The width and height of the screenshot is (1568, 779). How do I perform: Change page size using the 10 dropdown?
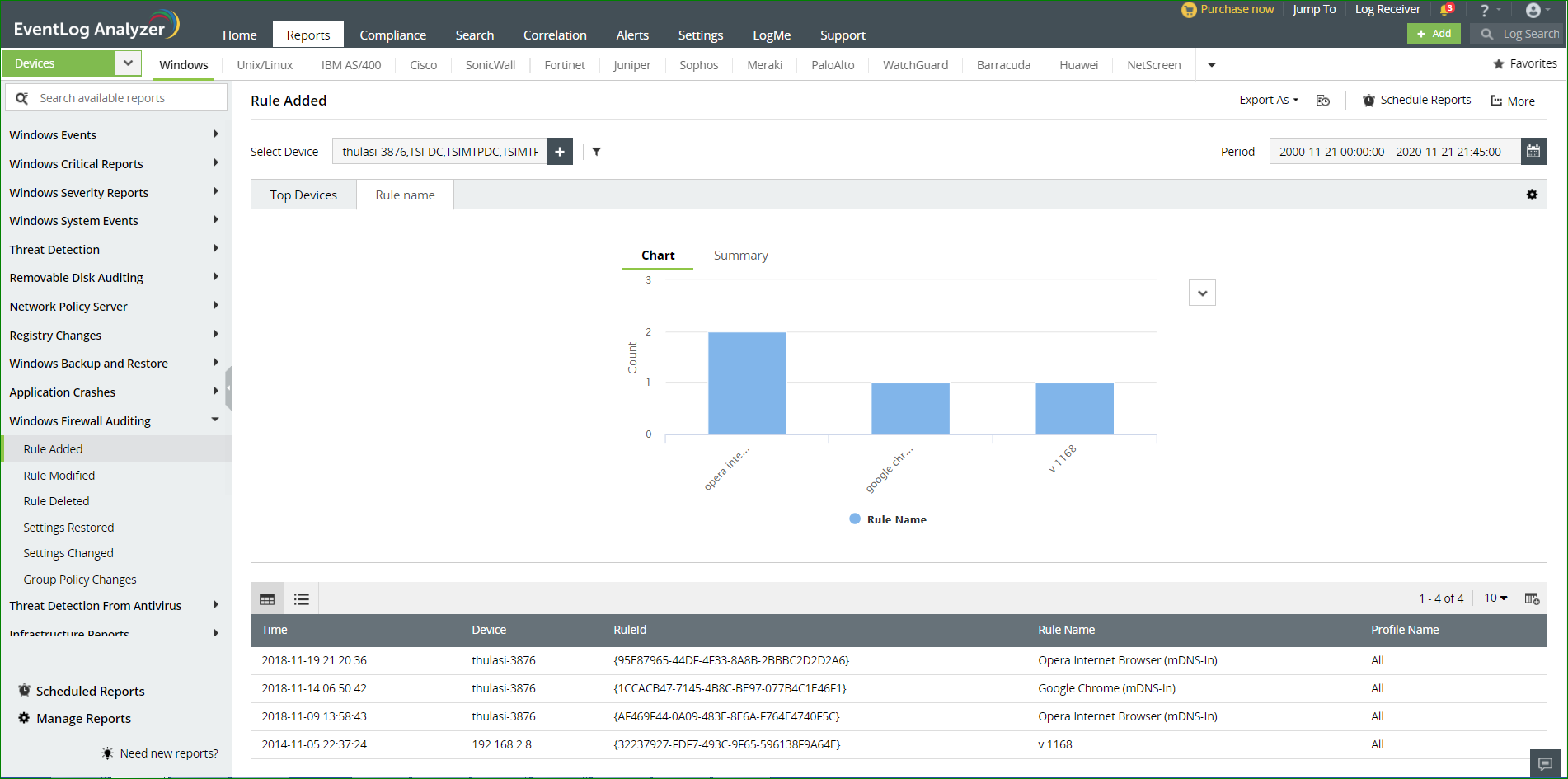pos(1495,598)
